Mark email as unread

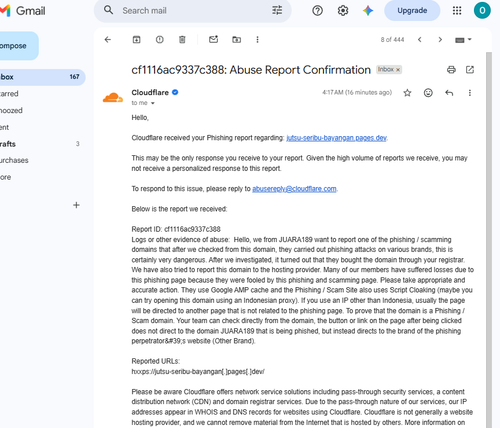pos(213,39)
